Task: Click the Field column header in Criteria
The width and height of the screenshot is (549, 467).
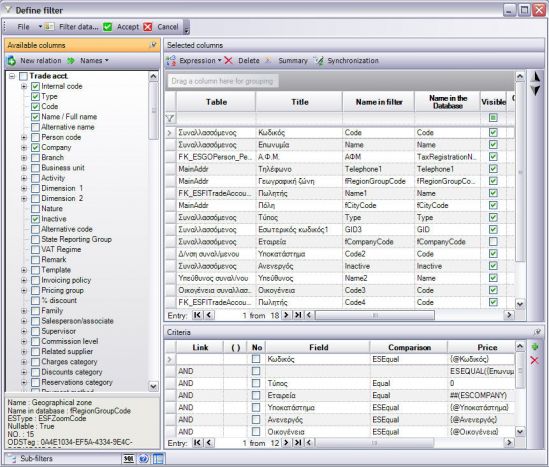Action: [318, 347]
